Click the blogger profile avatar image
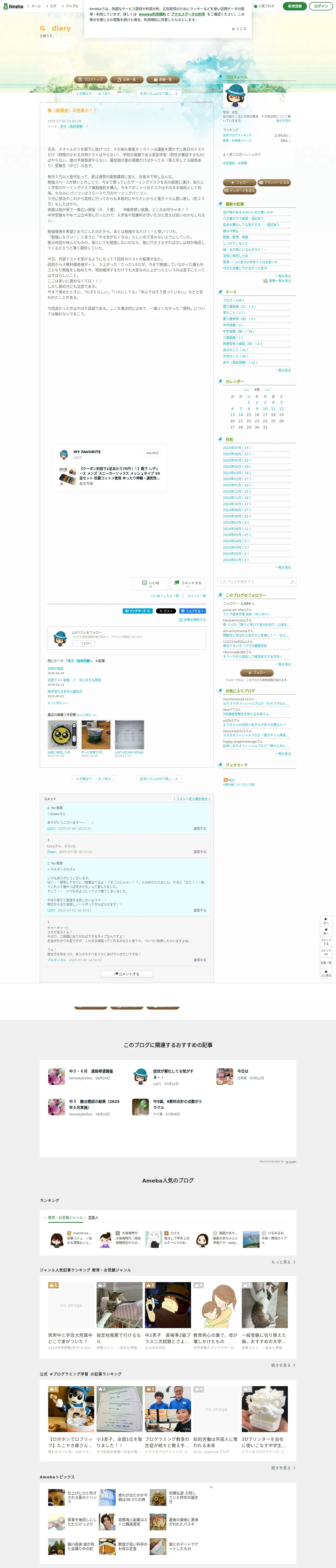The height and width of the screenshot is (1568, 336). click(235, 96)
